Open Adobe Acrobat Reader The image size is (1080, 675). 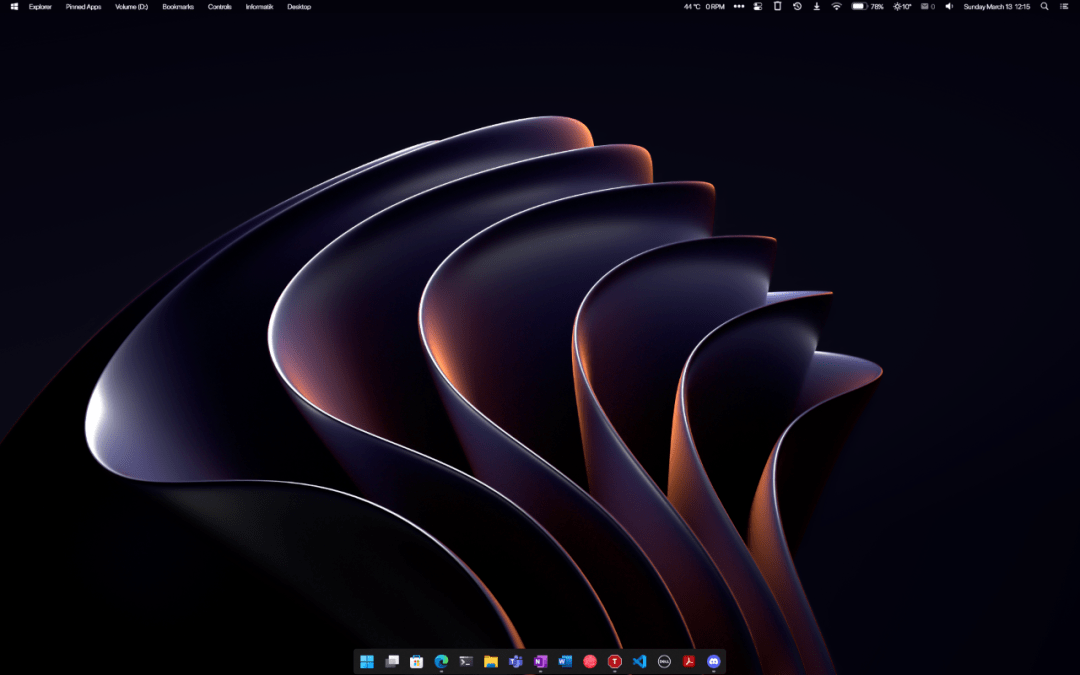click(x=689, y=661)
